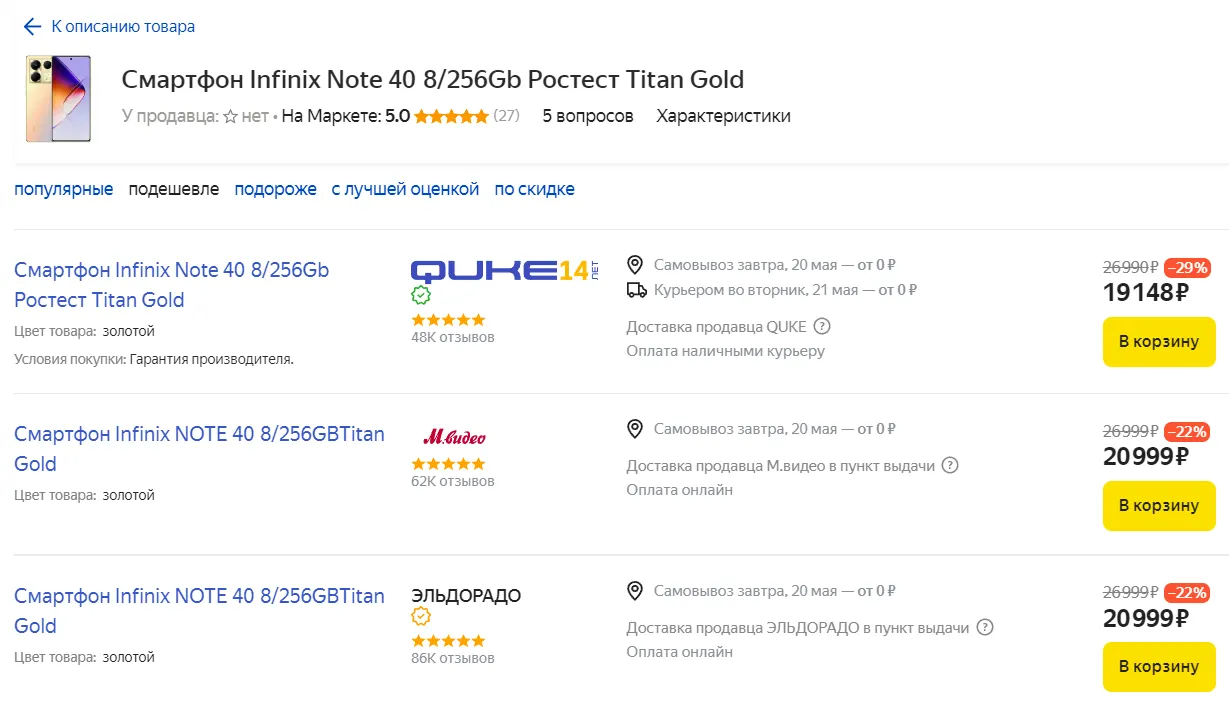This screenshot has width=1229, height=709.
Task: Click the courier truck icon in QUKE offer
Action: coord(636,290)
